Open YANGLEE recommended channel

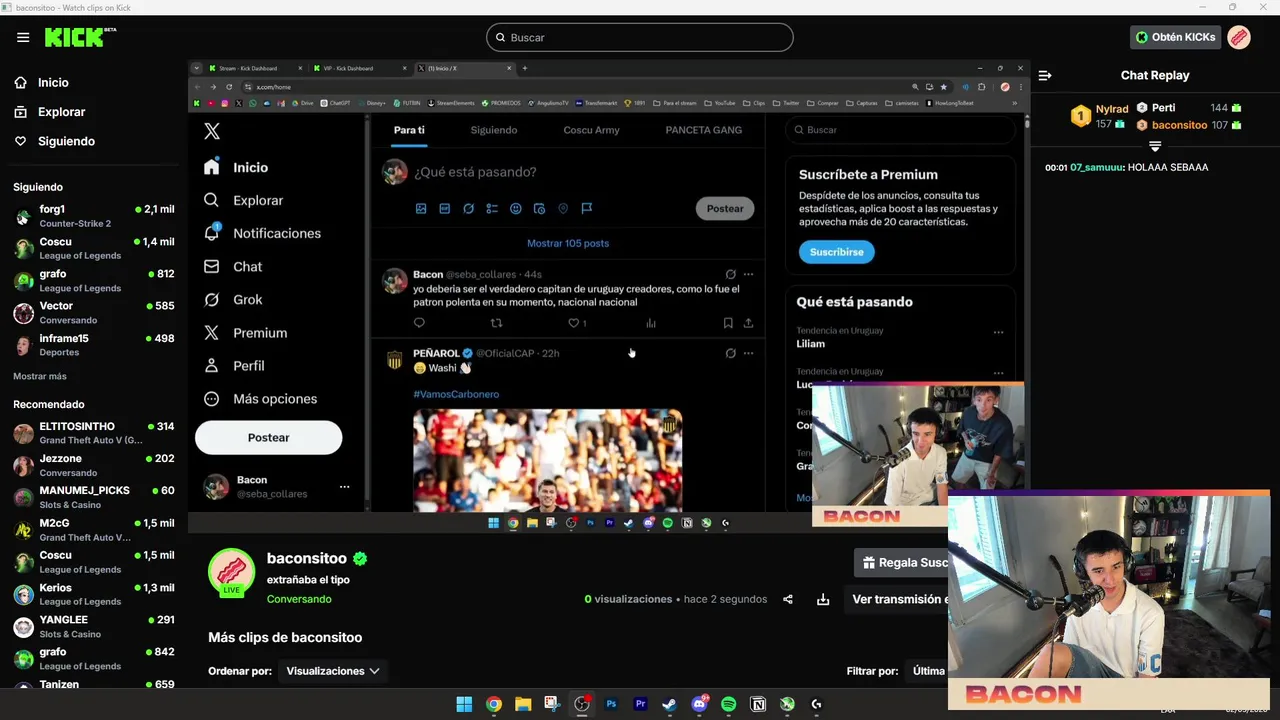click(94, 626)
